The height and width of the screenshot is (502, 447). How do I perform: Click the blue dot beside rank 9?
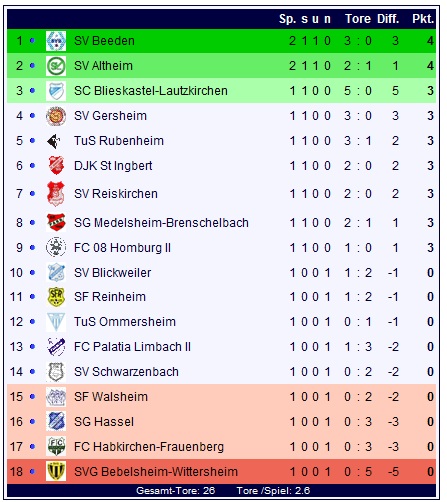[32, 247]
